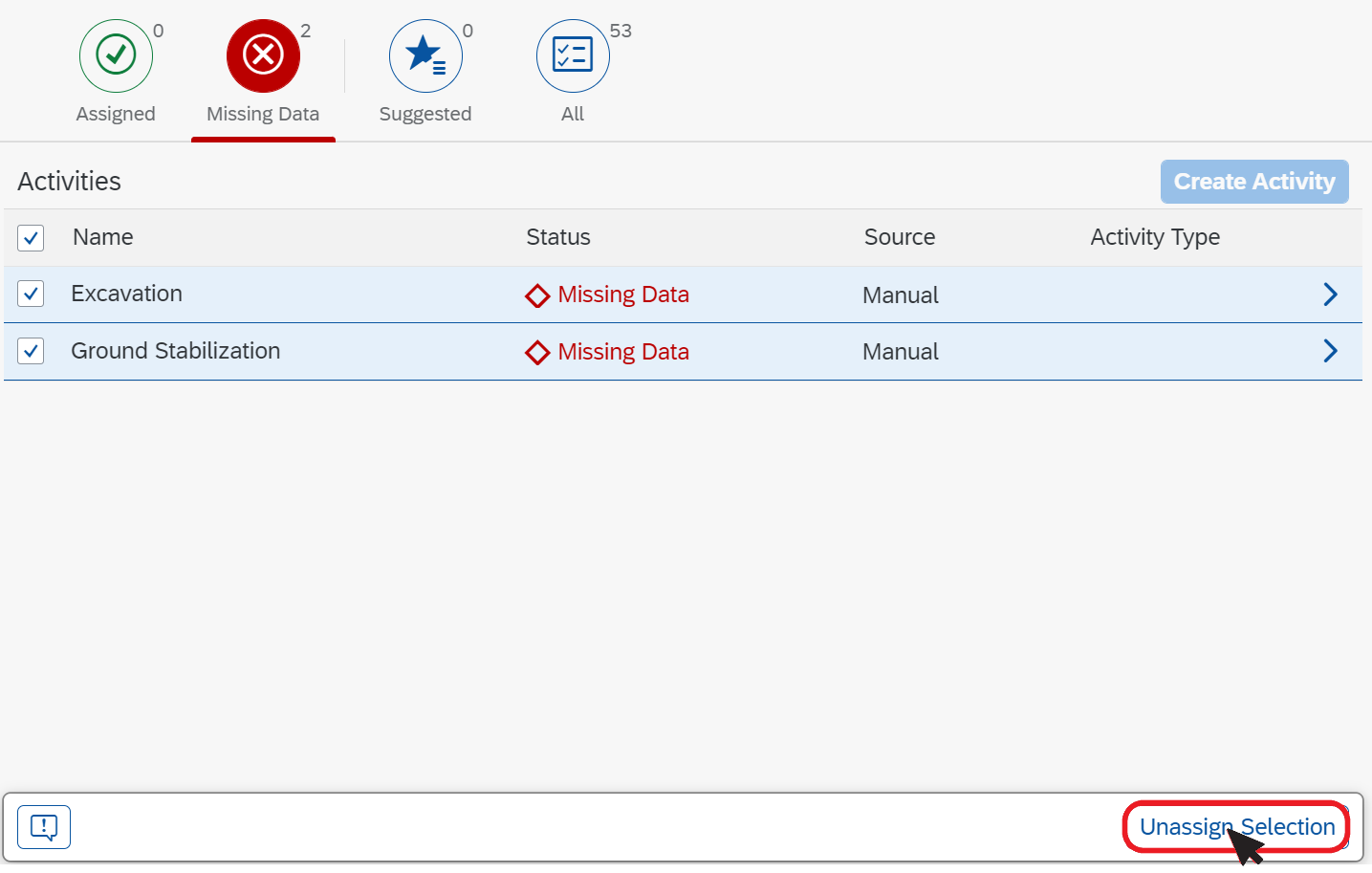Select the Missing Data red icon

coord(263,55)
